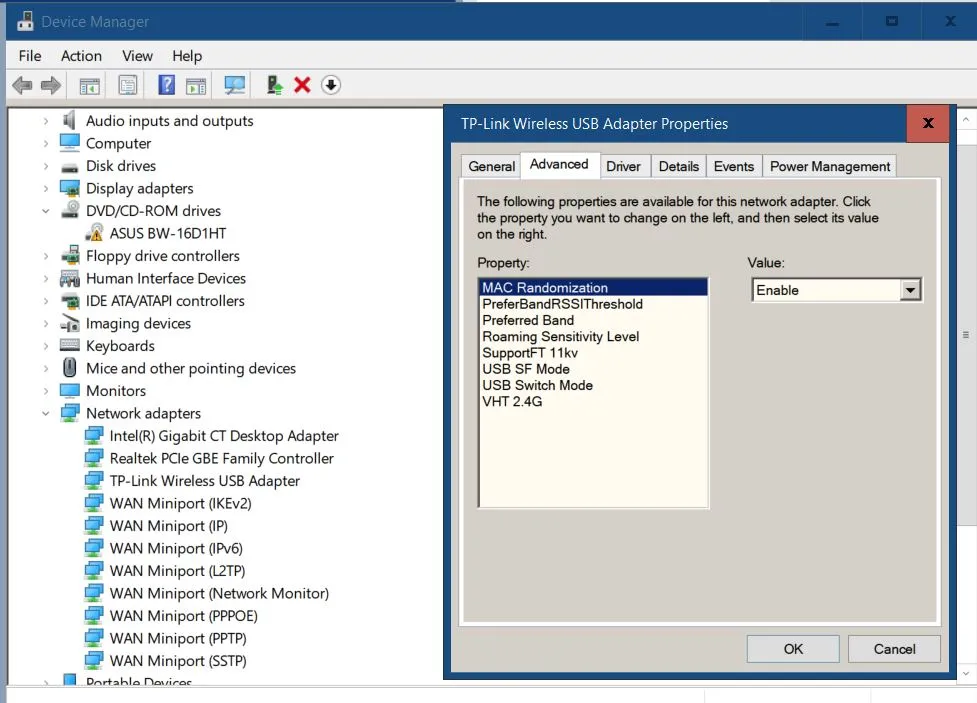This screenshot has height=703, width=977.
Task: Select WAN Miniport (IKEv2)
Action: (180, 503)
